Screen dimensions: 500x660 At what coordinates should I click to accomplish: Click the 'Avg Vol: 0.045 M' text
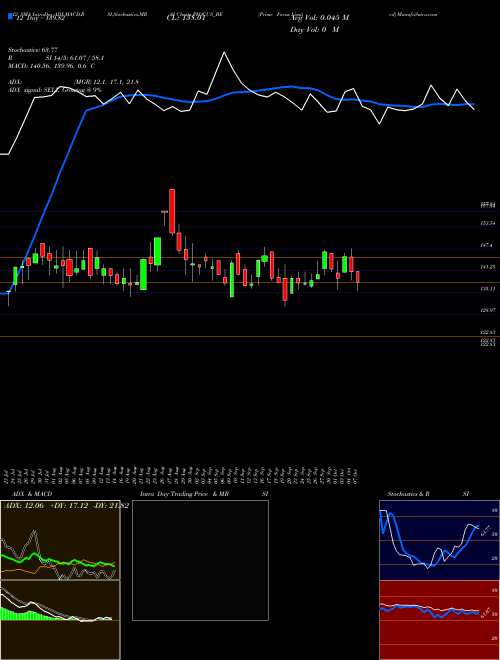click(319, 18)
